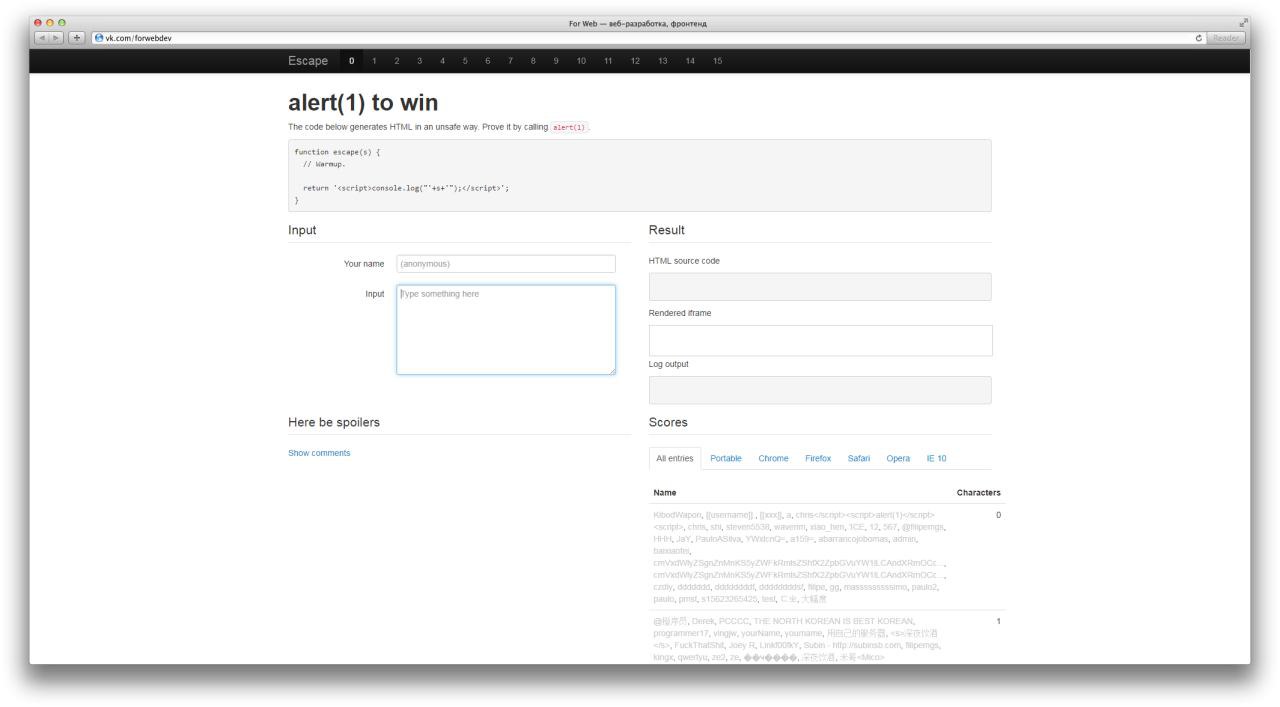Open the Escape home link
The width and height of the screenshot is (1280, 707).
pos(308,61)
